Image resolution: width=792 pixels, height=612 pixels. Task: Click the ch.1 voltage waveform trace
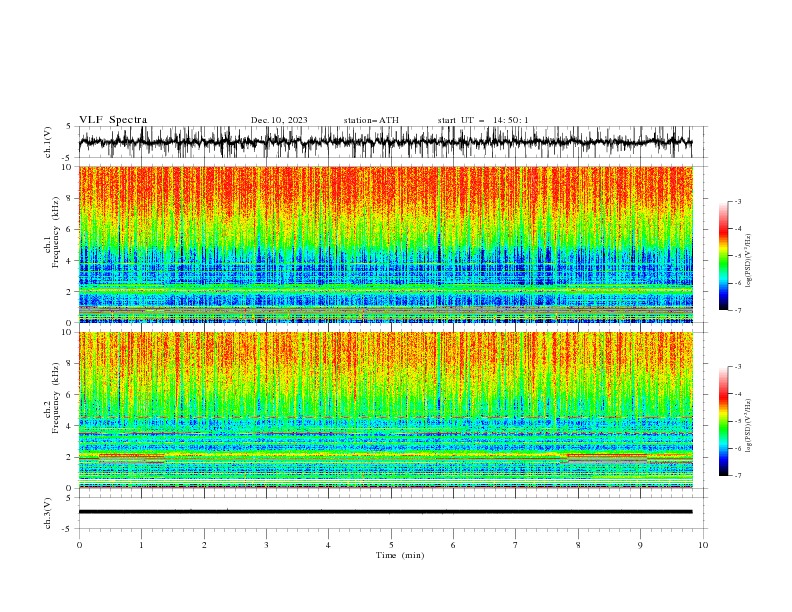(386, 142)
